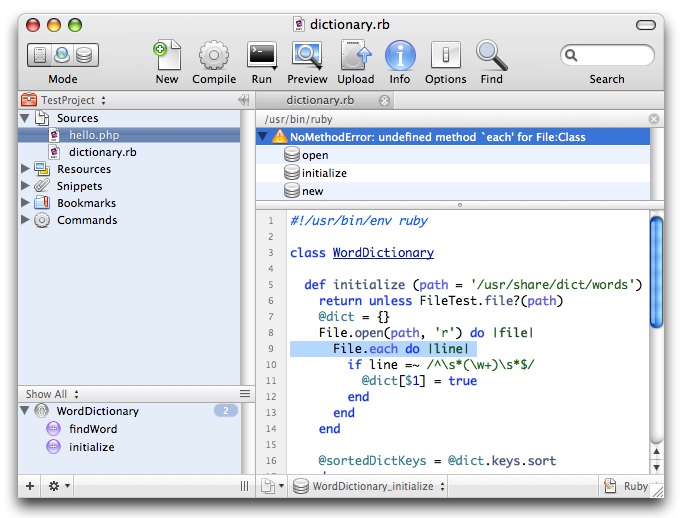681x518 pixels.
Task: Collapse the NoMethodError disclosure triangle
Action: coord(263,137)
